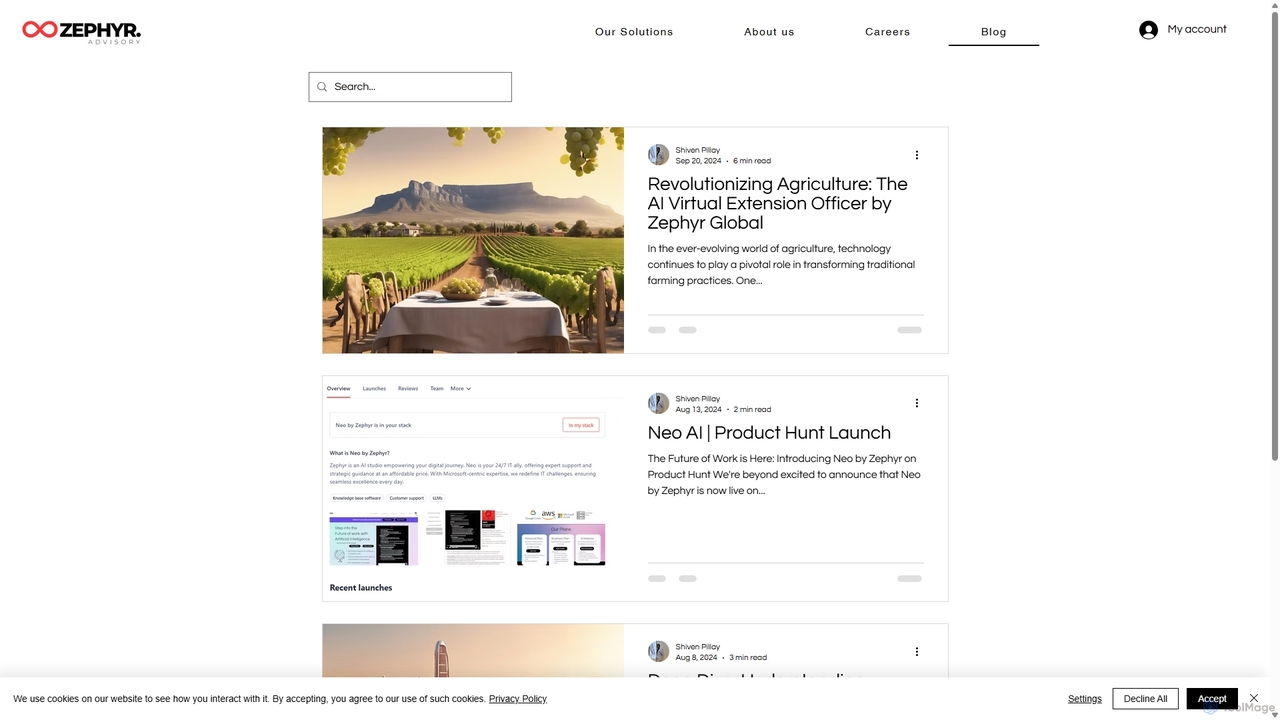
Task: Click the Sep 20, 2024 date text
Action: coord(698,161)
